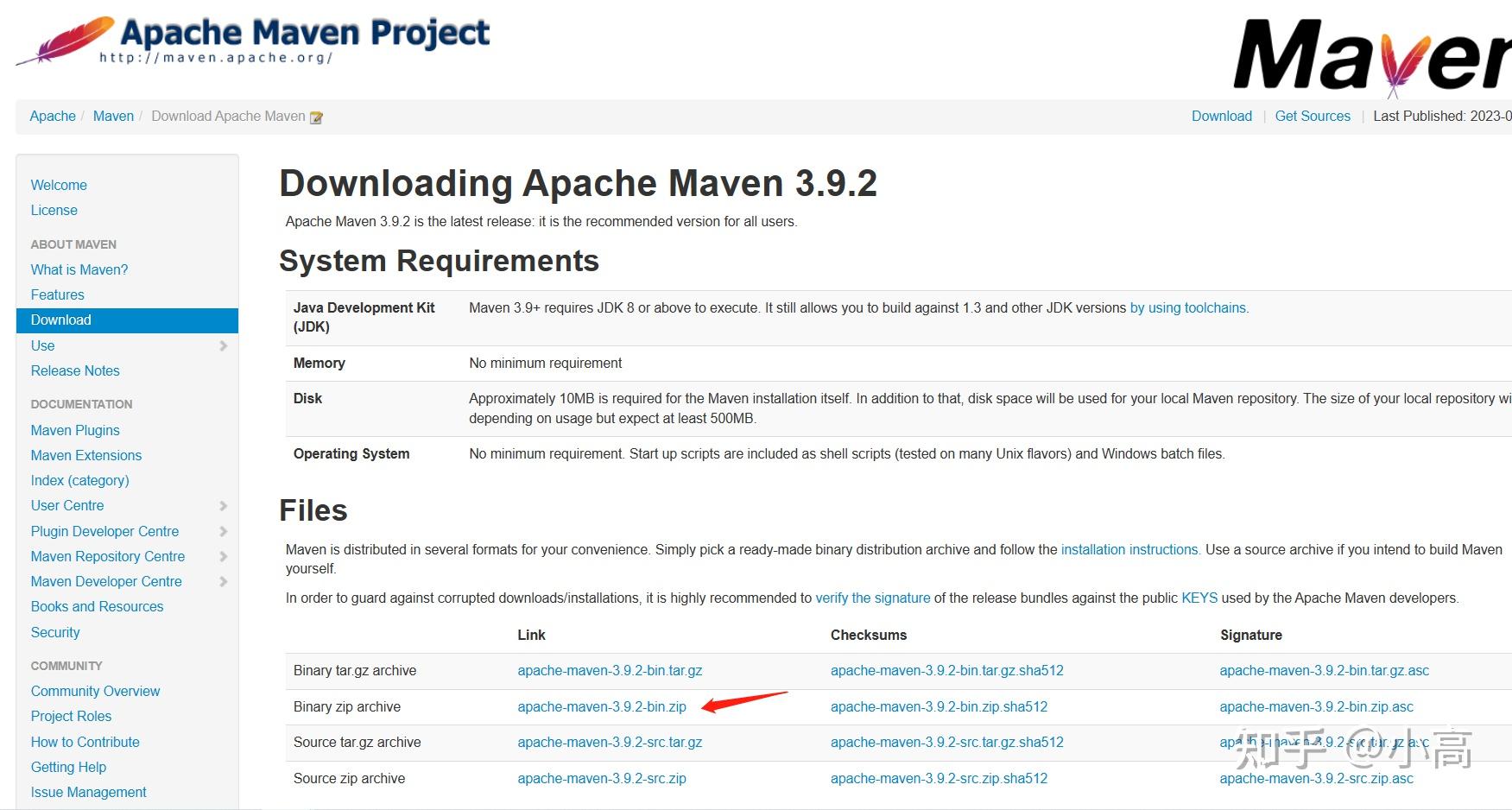Select the highlighted Download sidebar item
This screenshot has width=1512, height=810.
pos(127,320)
